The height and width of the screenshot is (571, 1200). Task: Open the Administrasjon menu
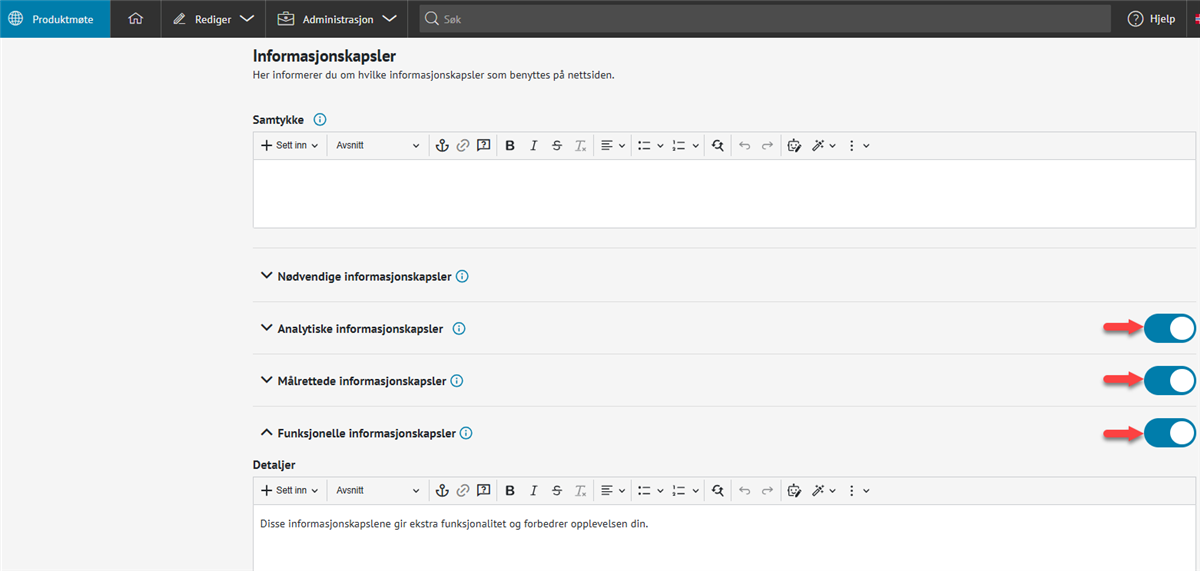(x=337, y=19)
